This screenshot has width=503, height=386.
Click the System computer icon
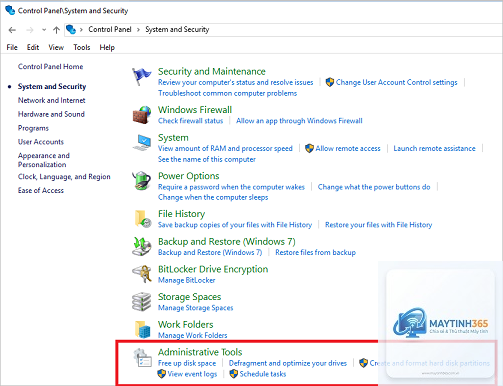(142, 143)
